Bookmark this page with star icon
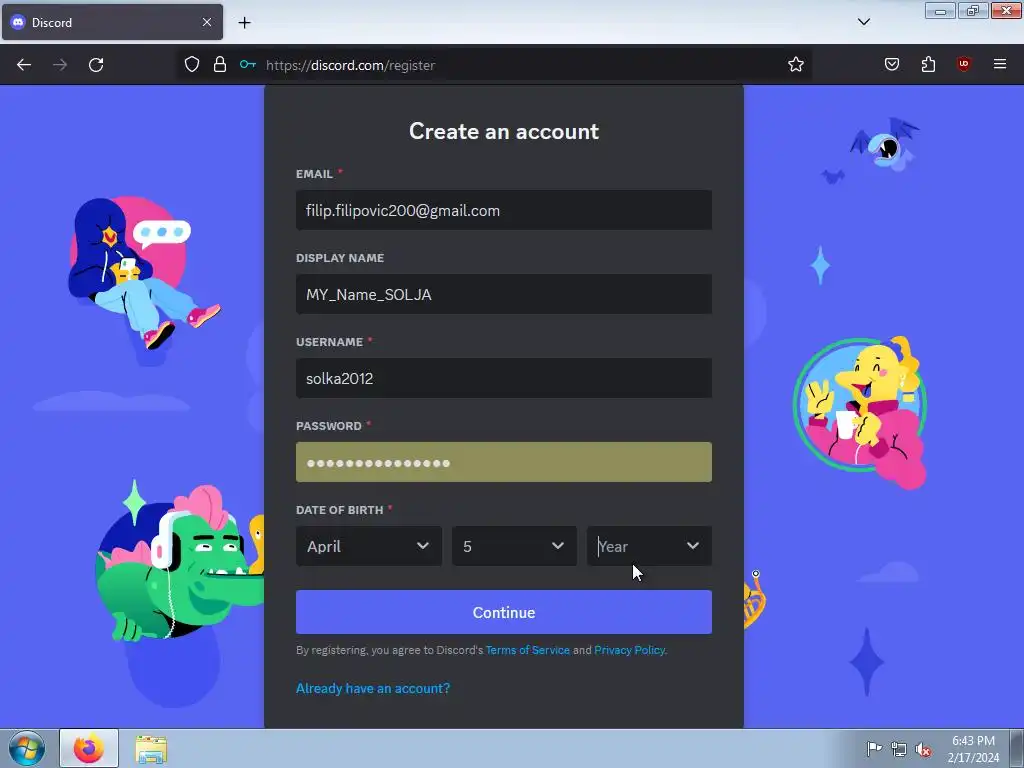 (x=795, y=65)
